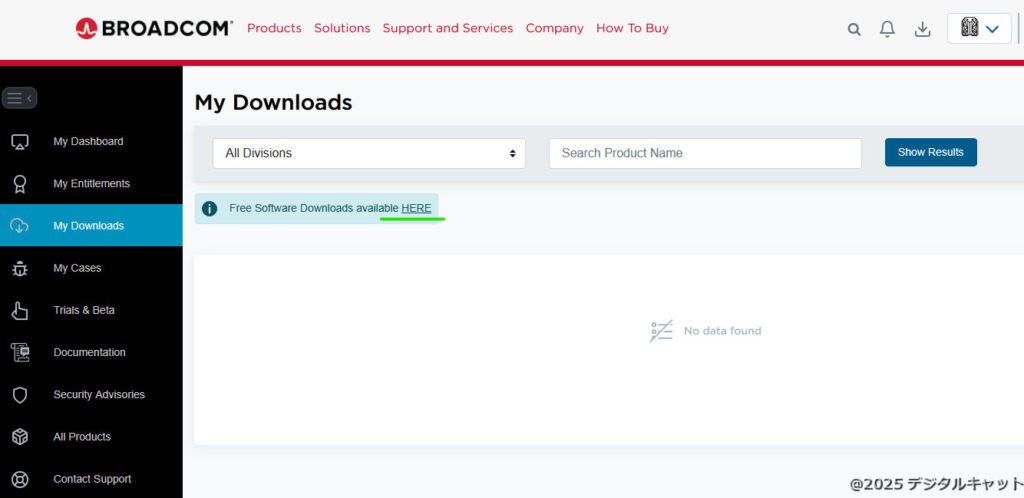Screen dimensions: 1024x498
Task: Collapse the sidebar with hamburger toggle
Action: tap(19, 98)
